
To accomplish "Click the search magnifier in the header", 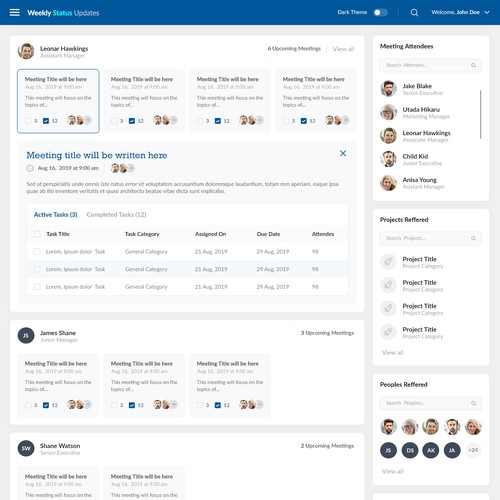I will tap(414, 13).
